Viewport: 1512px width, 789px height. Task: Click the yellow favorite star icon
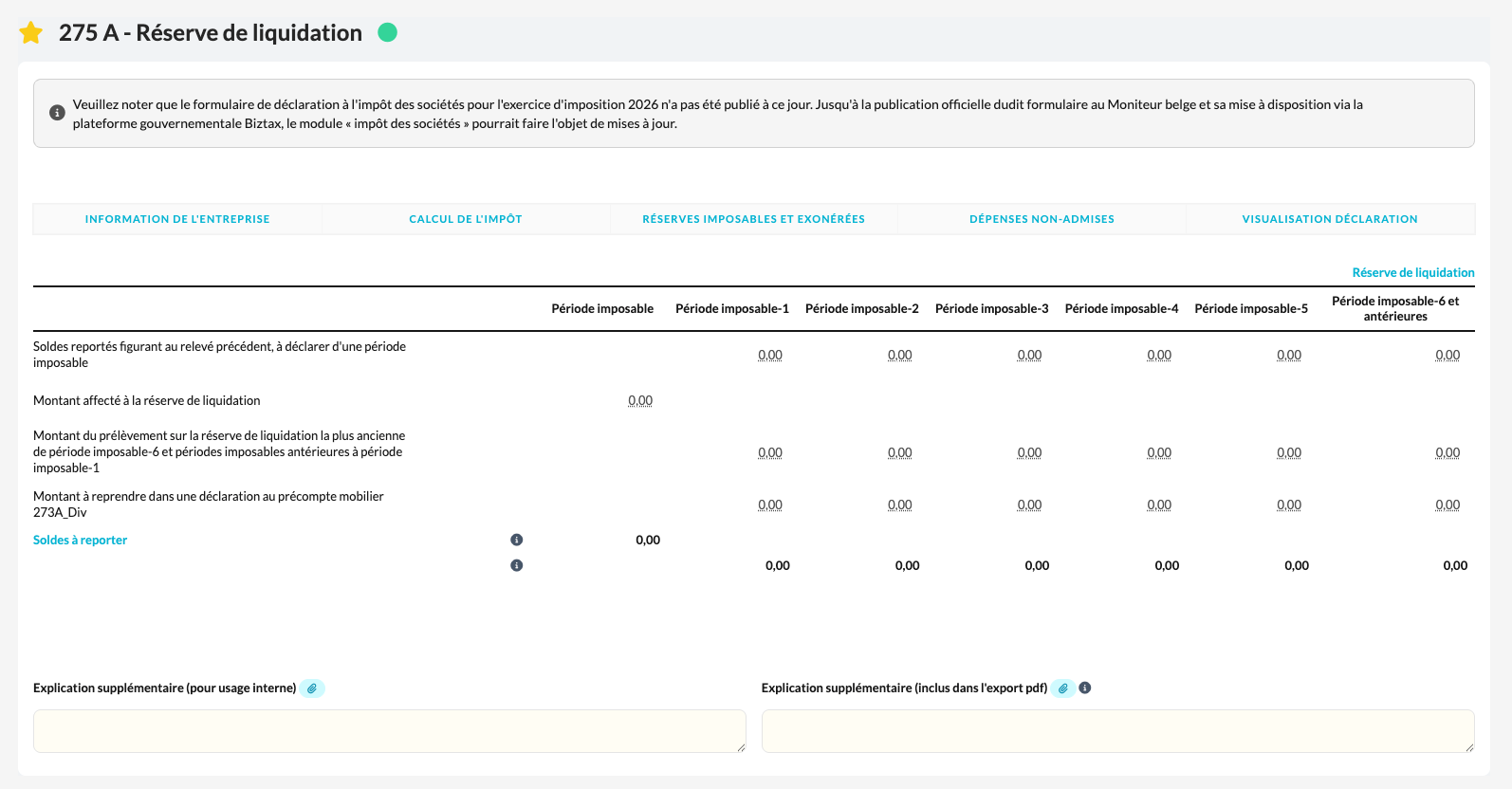31,33
